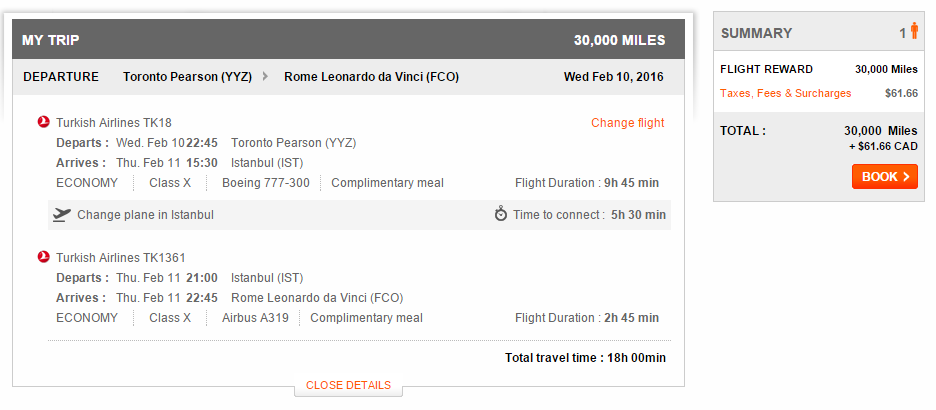
Task: Click the arrow between Toronto and Rome
Action: tap(265, 76)
